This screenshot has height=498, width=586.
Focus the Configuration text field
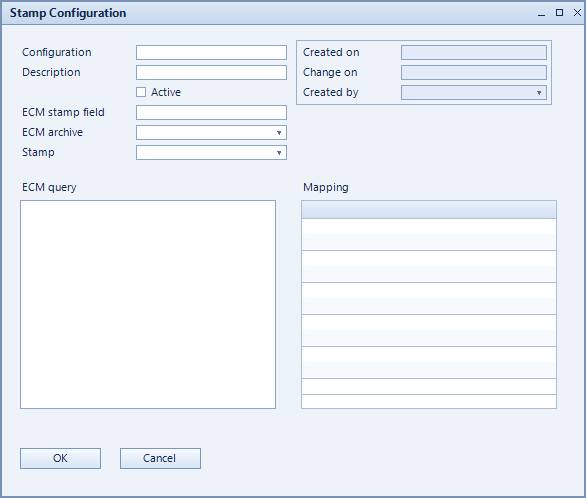tap(212, 53)
